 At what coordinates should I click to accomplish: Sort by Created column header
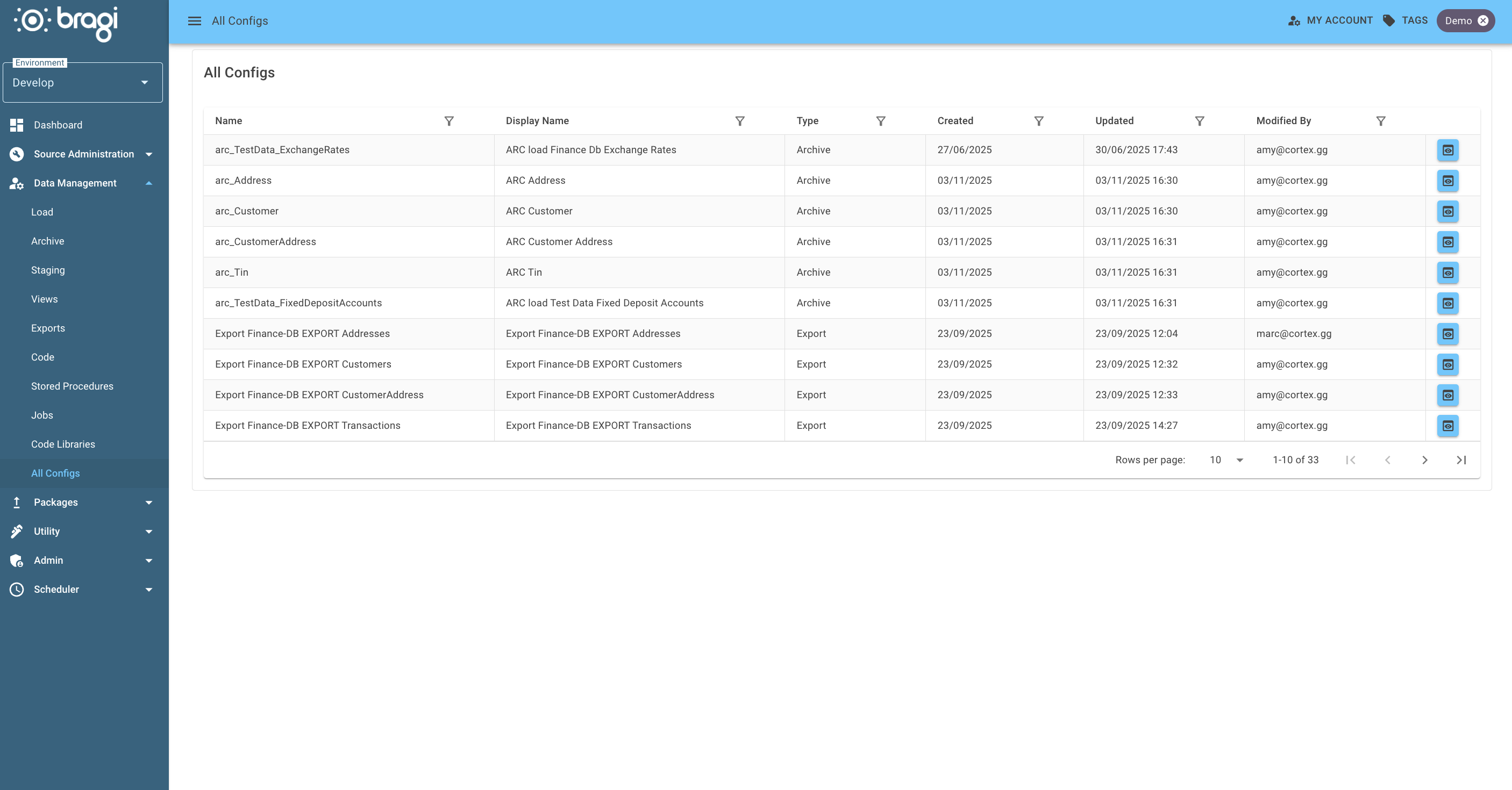[955, 121]
